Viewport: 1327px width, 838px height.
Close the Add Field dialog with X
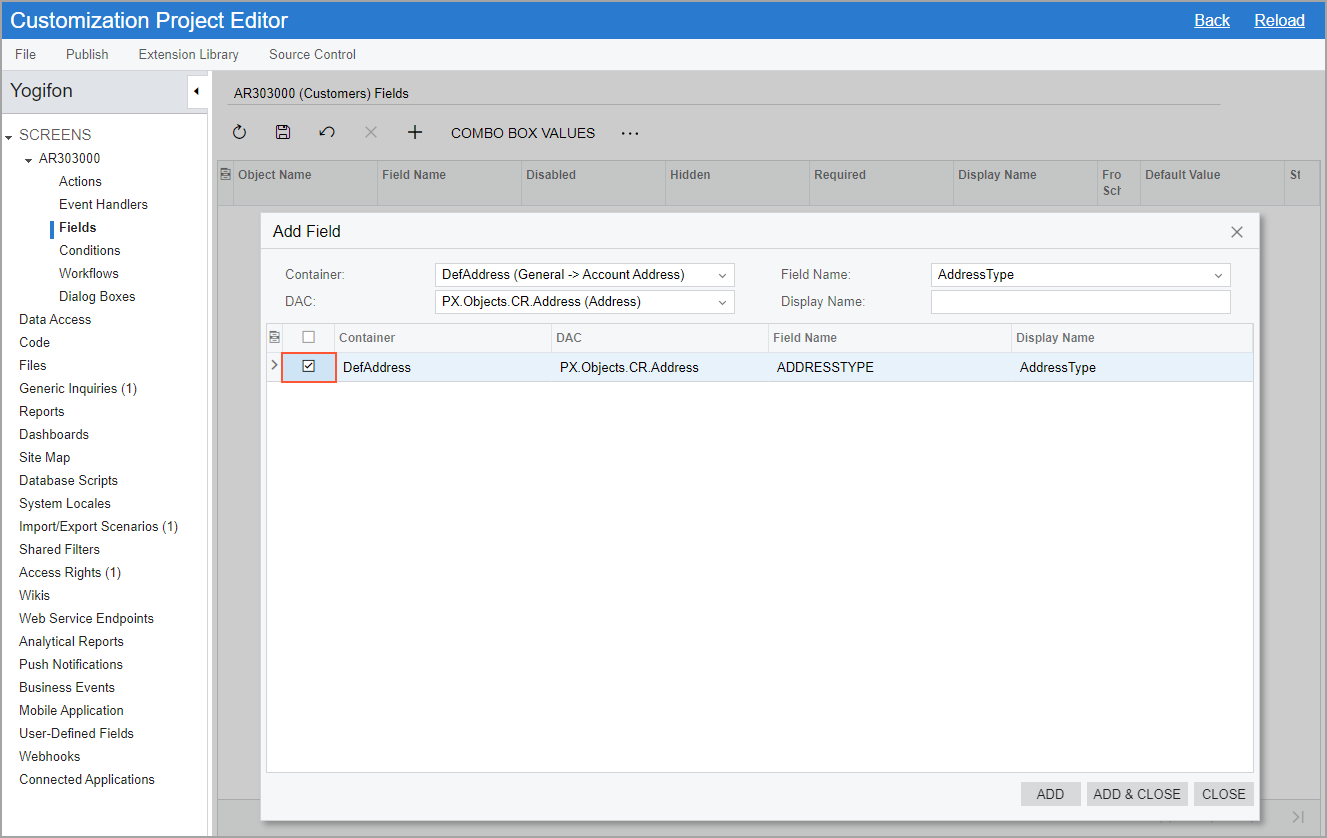pyautogui.click(x=1237, y=232)
